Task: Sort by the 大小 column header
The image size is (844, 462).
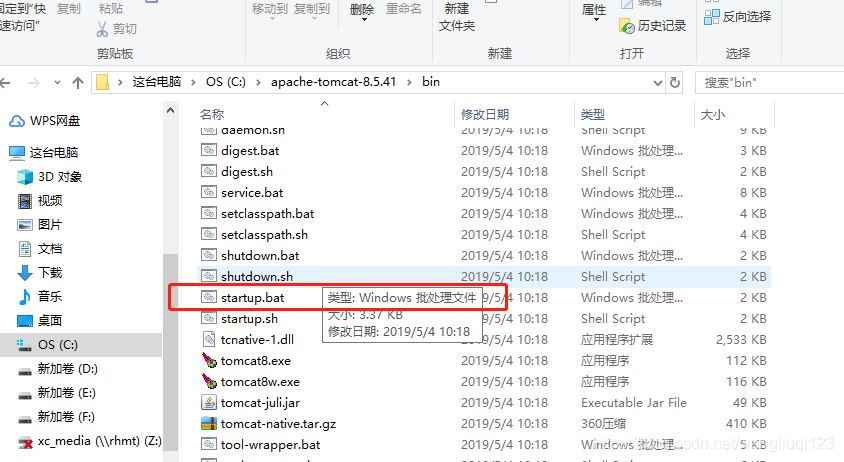Action: (x=713, y=114)
